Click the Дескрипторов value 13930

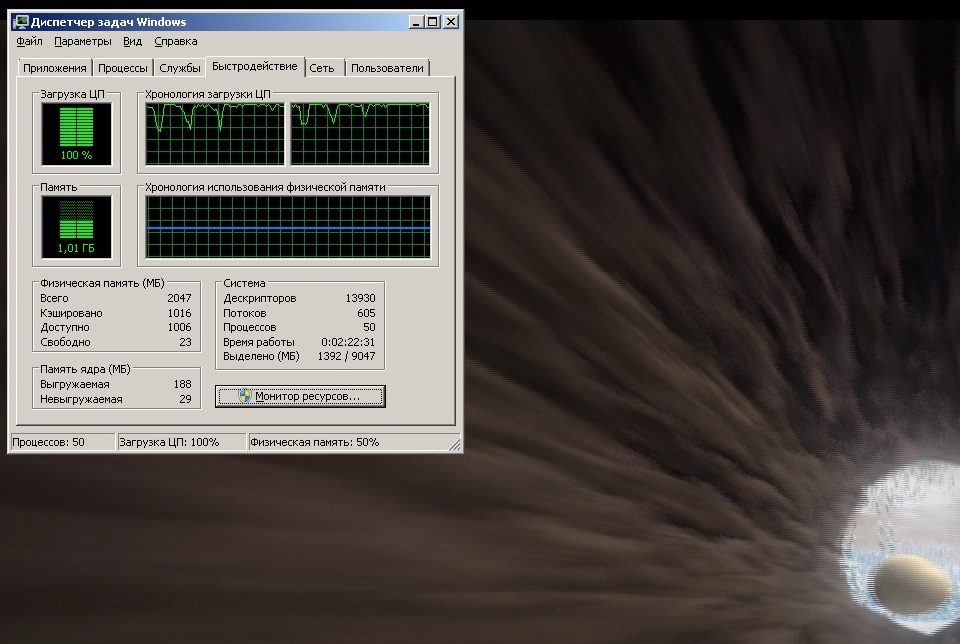coord(361,298)
